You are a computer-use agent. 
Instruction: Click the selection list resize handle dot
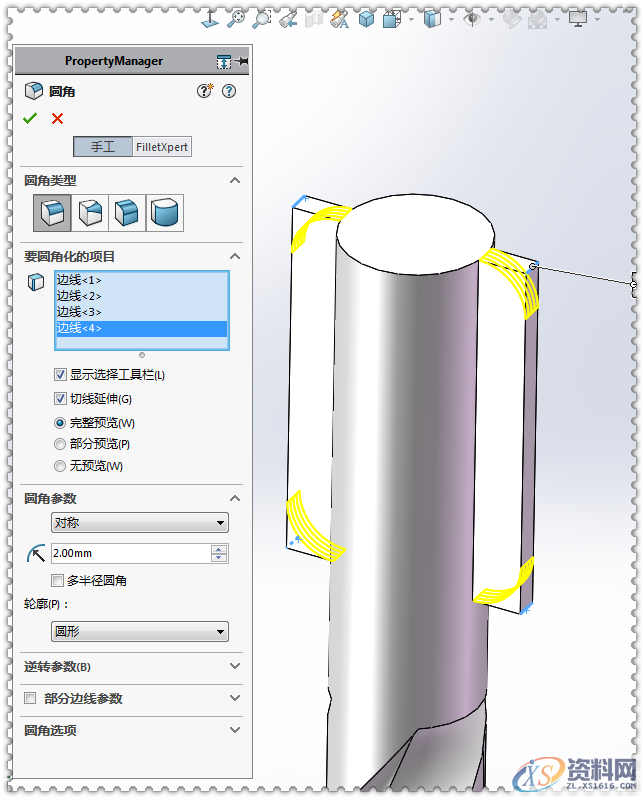[142, 355]
